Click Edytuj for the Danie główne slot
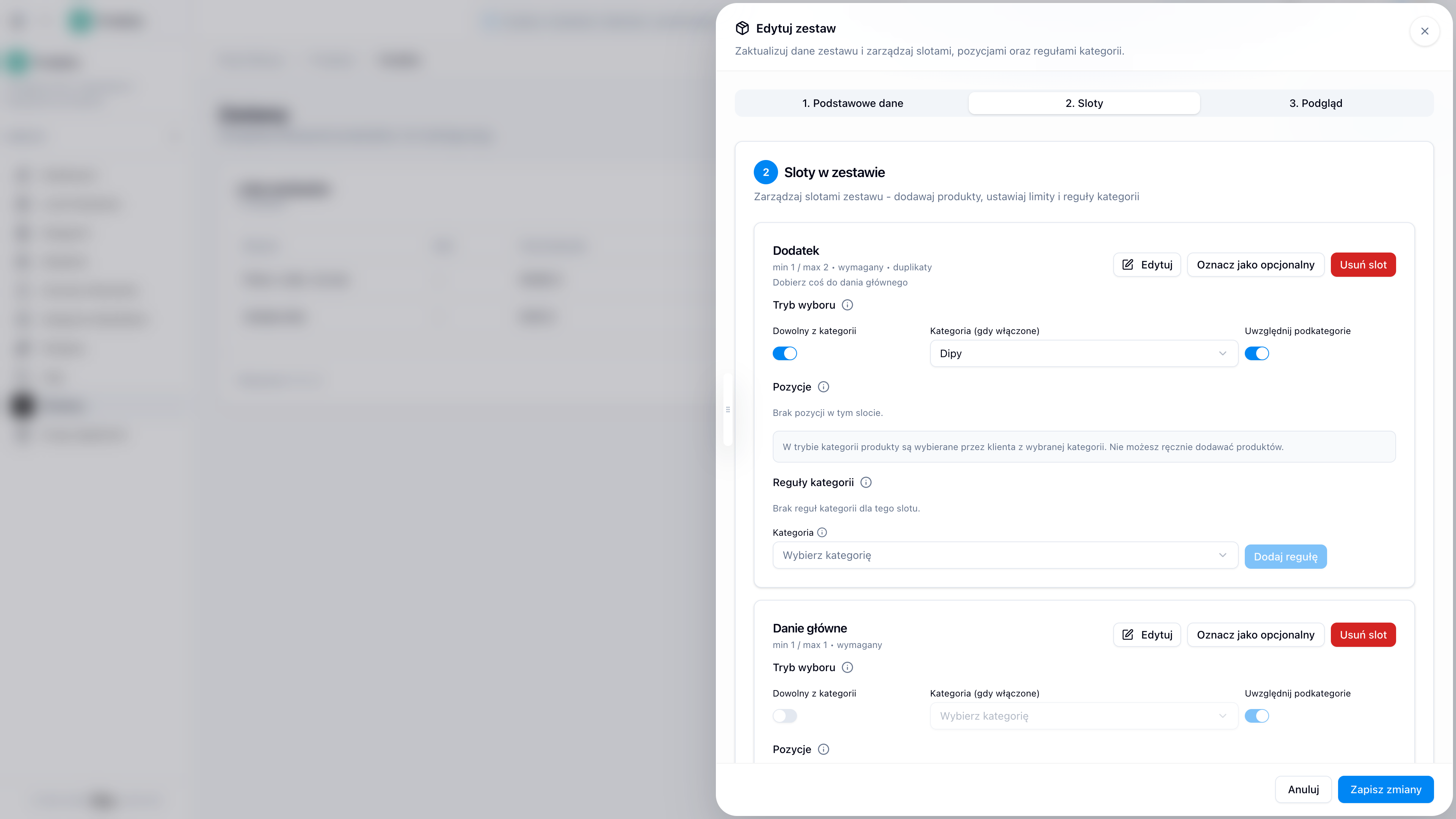 [1147, 635]
